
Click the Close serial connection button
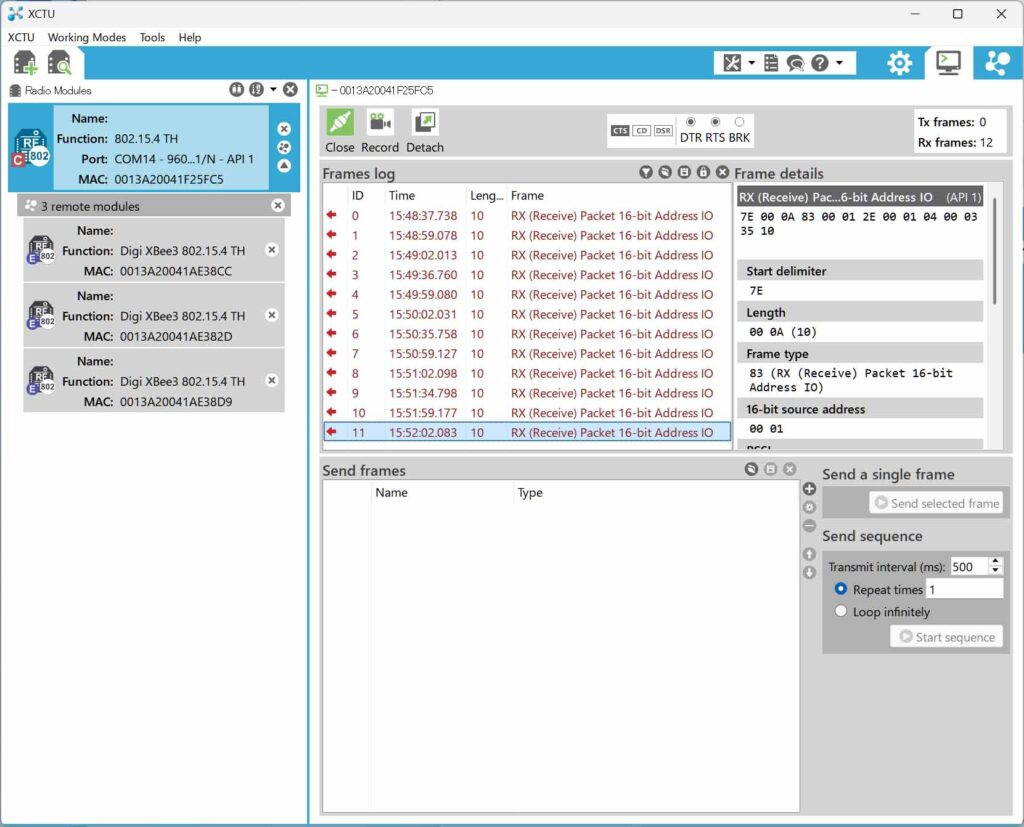coord(340,131)
